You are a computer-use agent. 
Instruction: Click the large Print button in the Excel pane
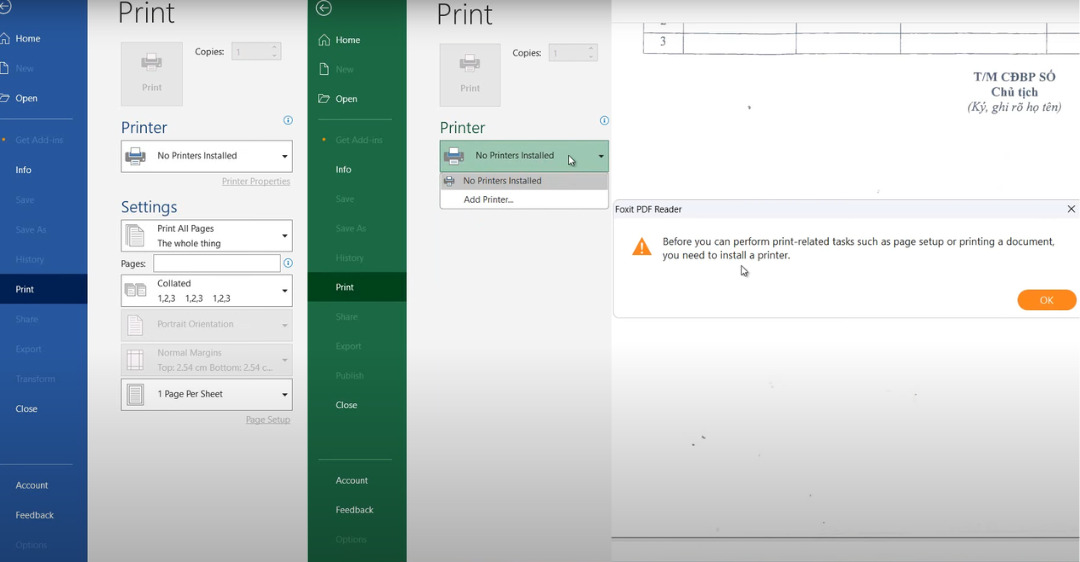point(470,75)
